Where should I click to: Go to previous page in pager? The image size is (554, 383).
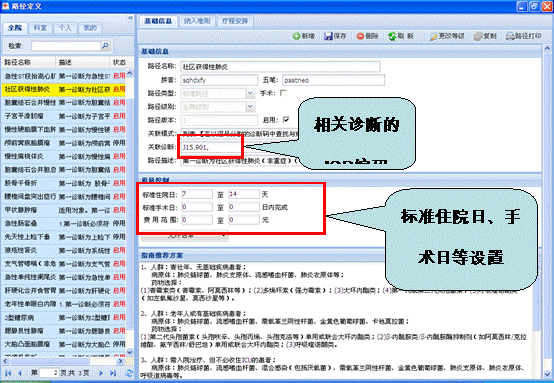(20, 373)
